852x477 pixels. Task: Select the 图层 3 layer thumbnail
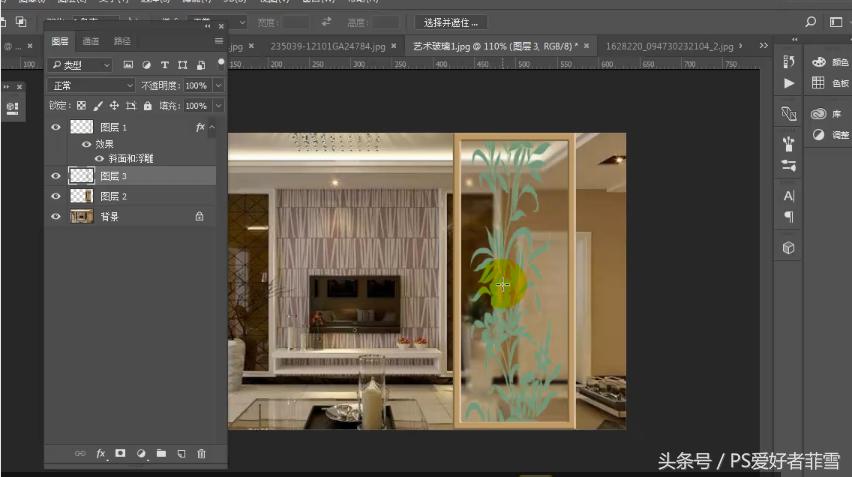82,175
